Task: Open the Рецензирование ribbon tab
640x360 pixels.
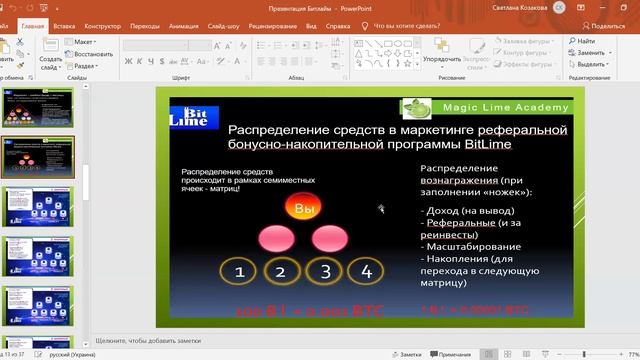Action: 272,26
